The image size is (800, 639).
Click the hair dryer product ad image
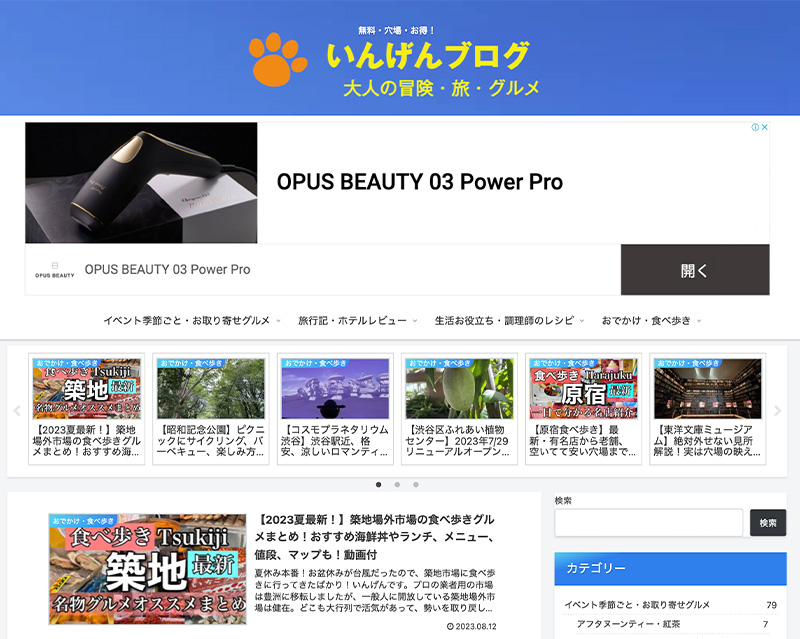click(141, 183)
